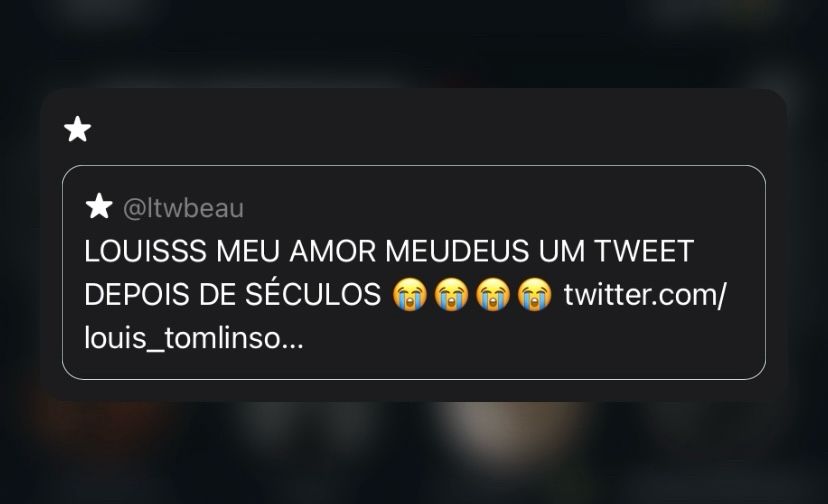Click the first crying emoji
Screen dimensions: 828x504
[410, 294]
